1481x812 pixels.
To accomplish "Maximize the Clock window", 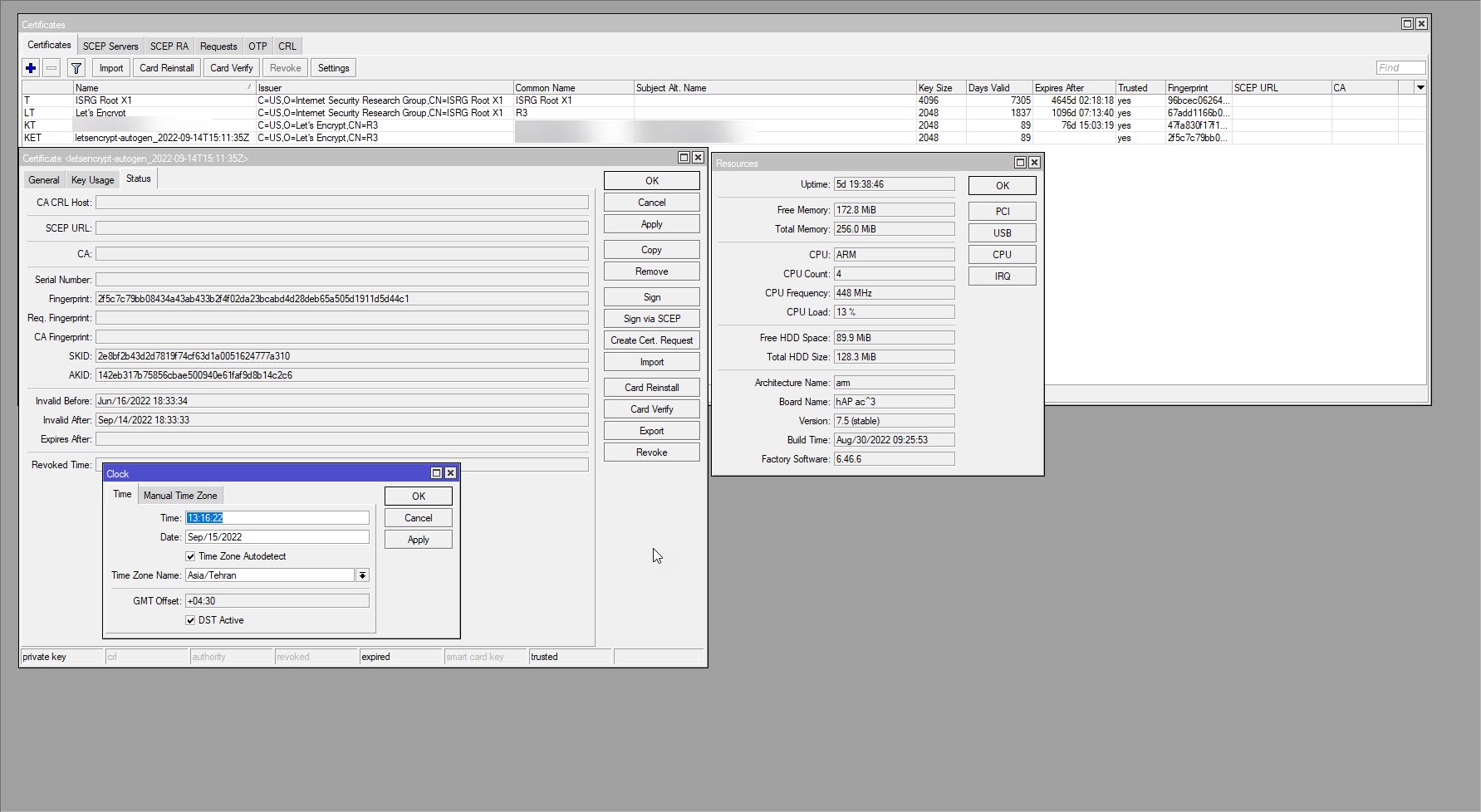I will coord(436,473).
